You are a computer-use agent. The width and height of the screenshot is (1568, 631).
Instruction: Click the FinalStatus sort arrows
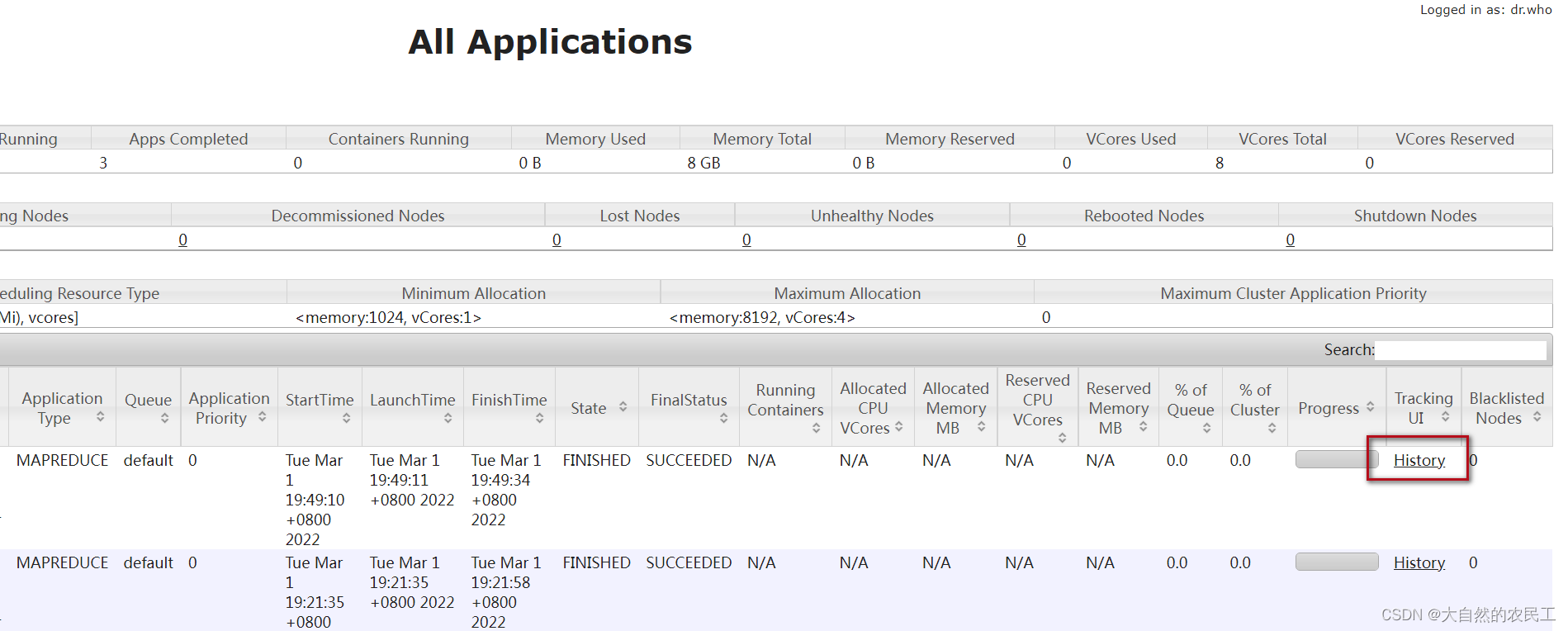724,419
